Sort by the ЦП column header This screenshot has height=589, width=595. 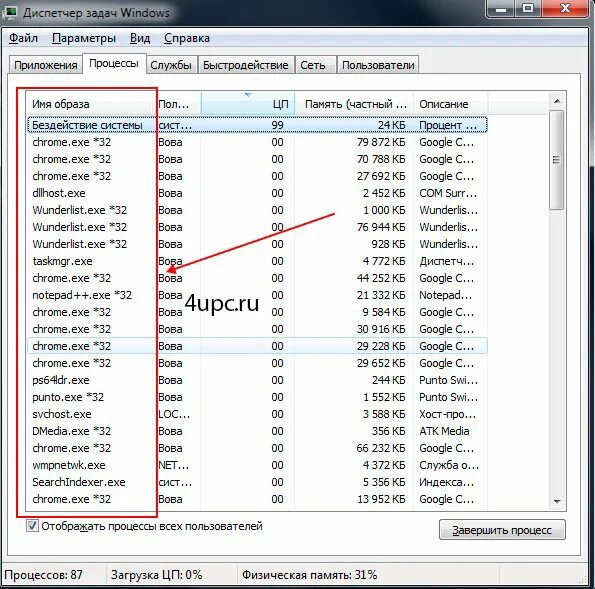[x=248, y=104]
